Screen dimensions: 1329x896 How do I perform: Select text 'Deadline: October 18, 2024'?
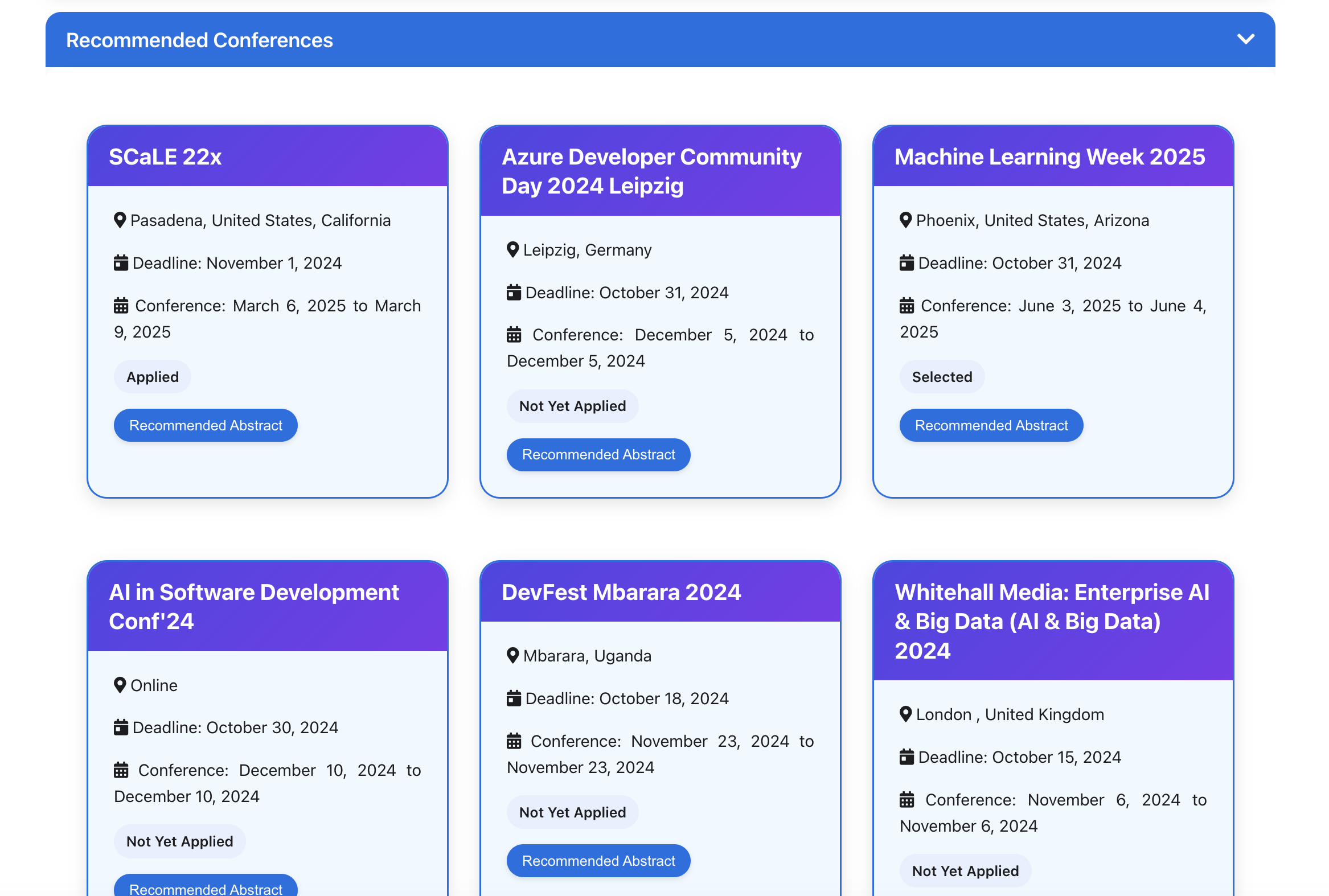(x=627, y=698)
